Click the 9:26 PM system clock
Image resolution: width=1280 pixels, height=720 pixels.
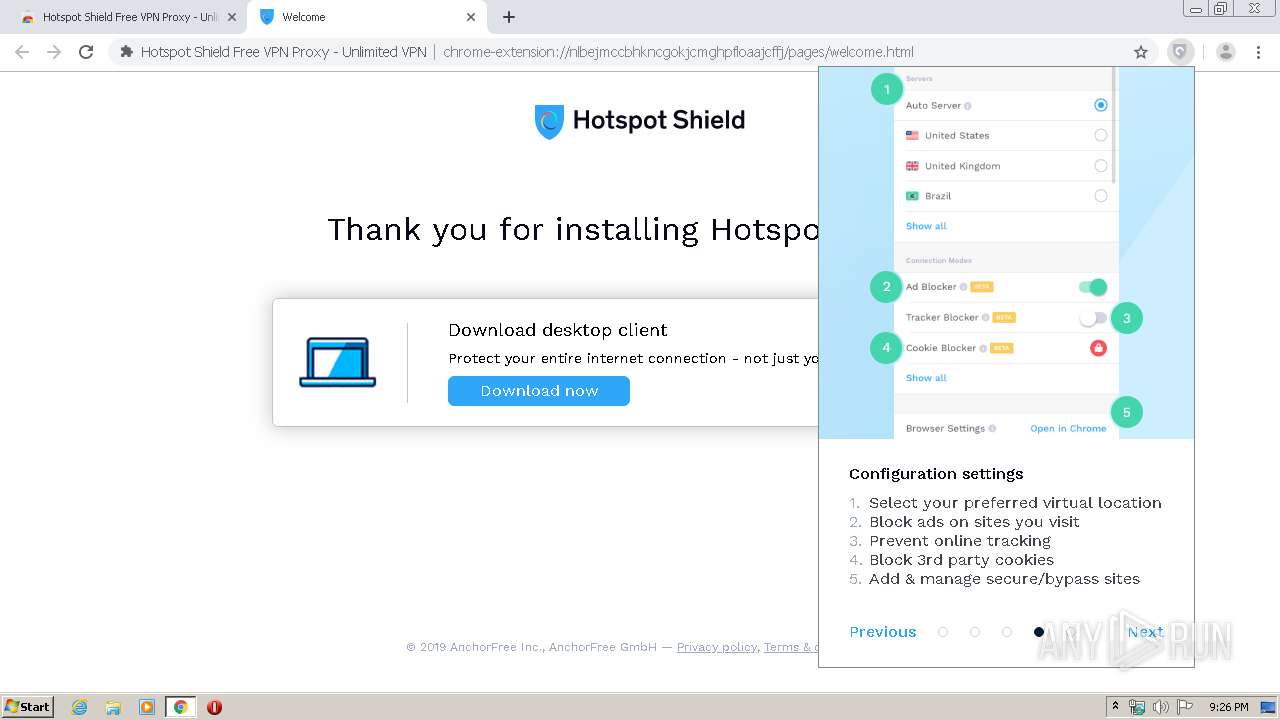[x=1228, y=707]
